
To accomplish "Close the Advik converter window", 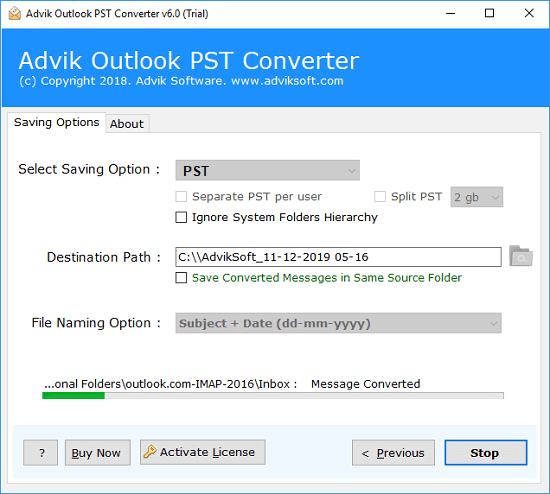I will [x=529, y=13].
